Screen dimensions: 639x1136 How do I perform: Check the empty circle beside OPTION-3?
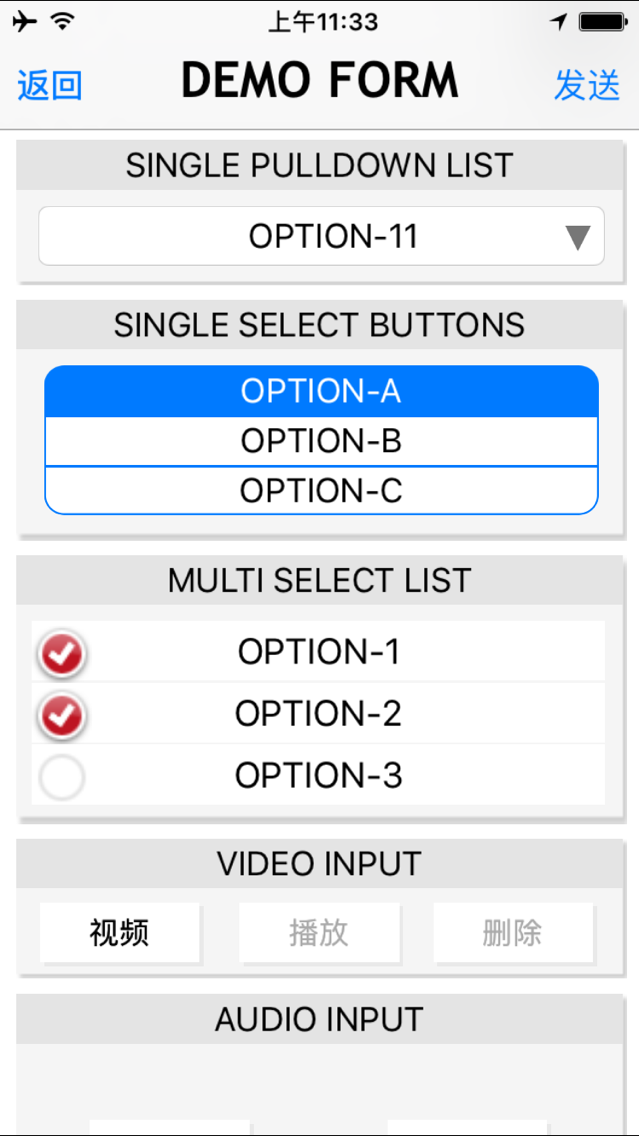[62, 777]
